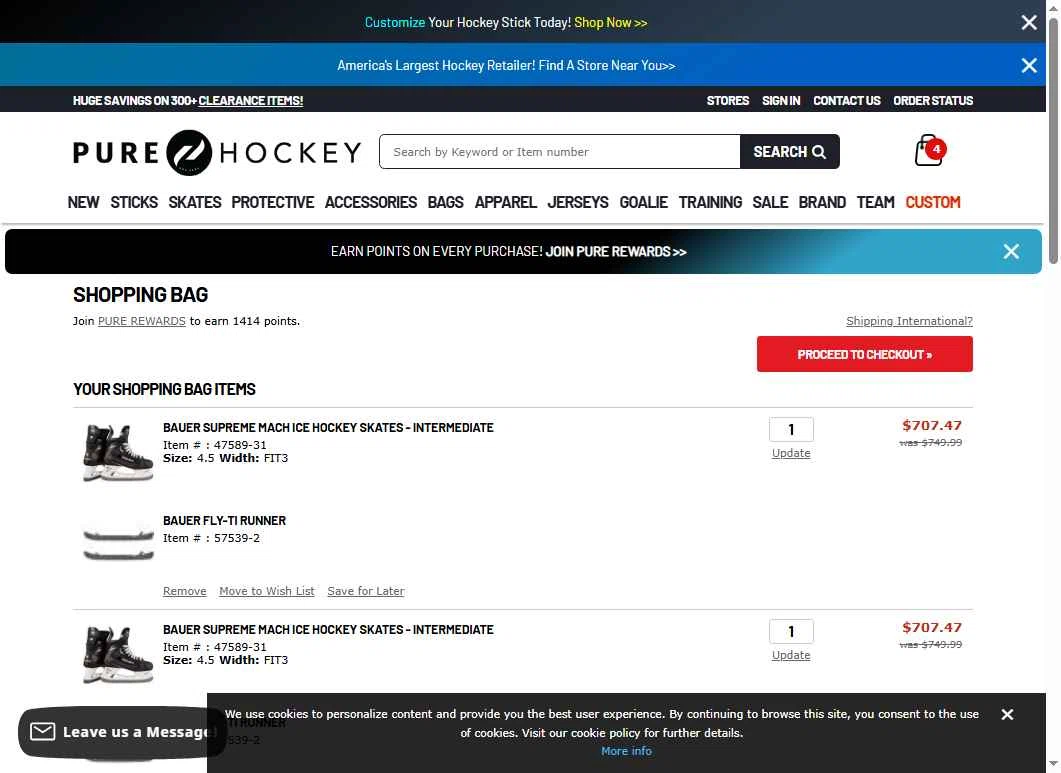Open the BRAND menu
The width and height of the screenshot is (1061, 773).
pyautogui.click(x=822, y=202)
